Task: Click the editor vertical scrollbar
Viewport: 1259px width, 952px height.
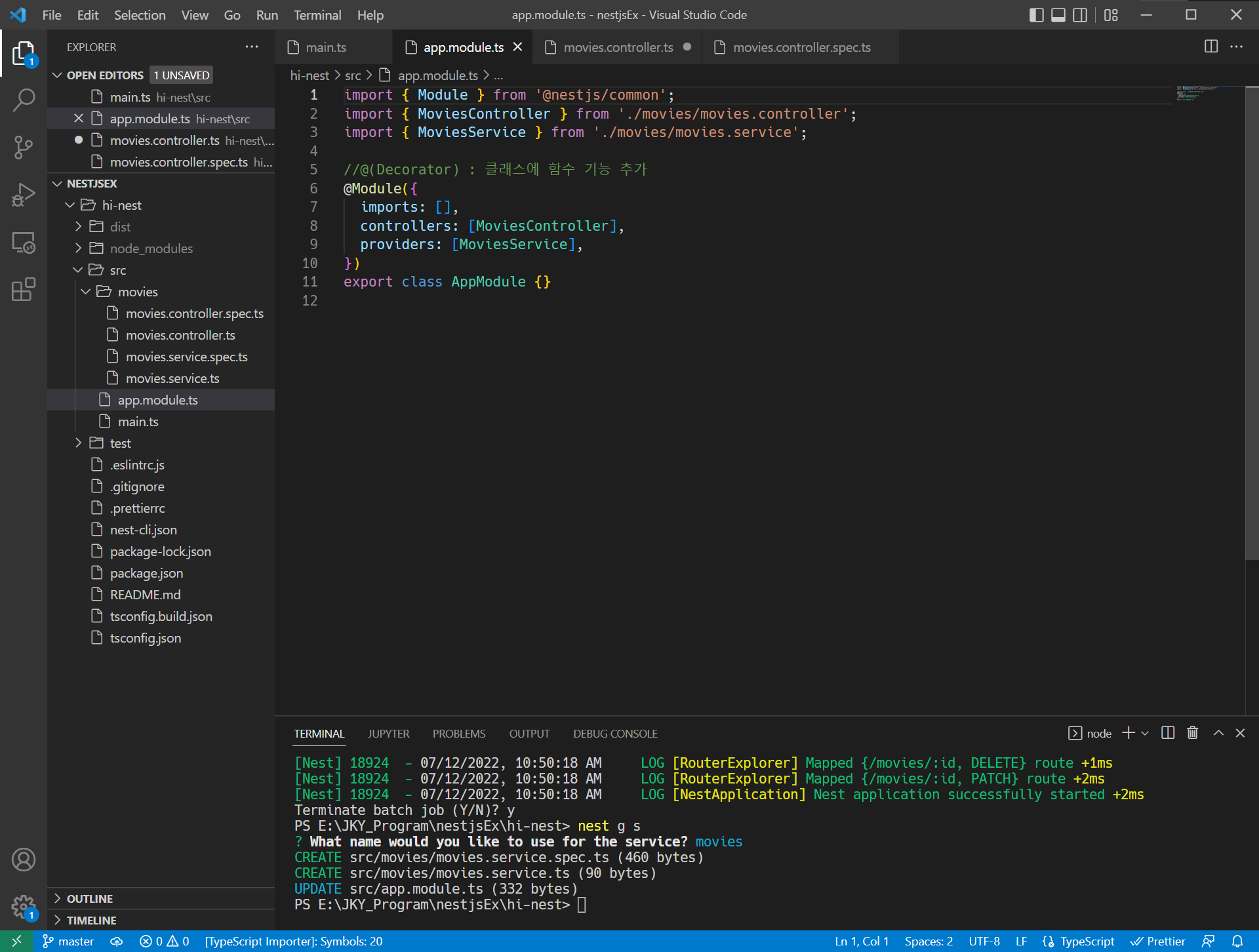Action: point(1251,323)
